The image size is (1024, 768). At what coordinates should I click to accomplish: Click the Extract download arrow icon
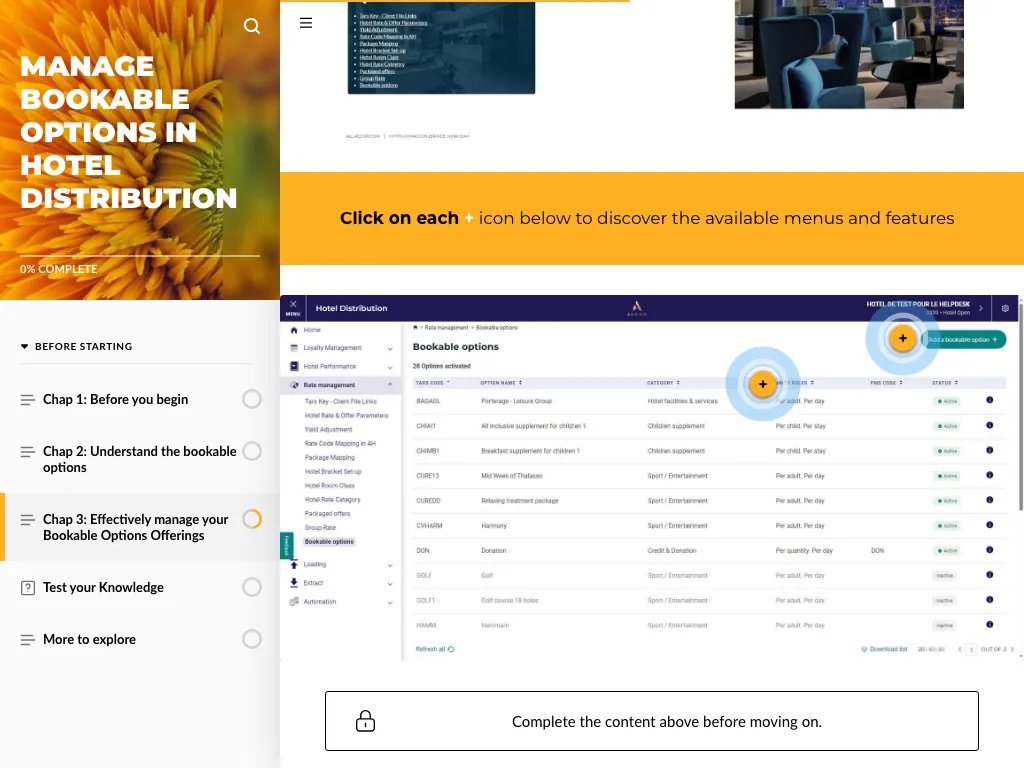coord(294,583)
